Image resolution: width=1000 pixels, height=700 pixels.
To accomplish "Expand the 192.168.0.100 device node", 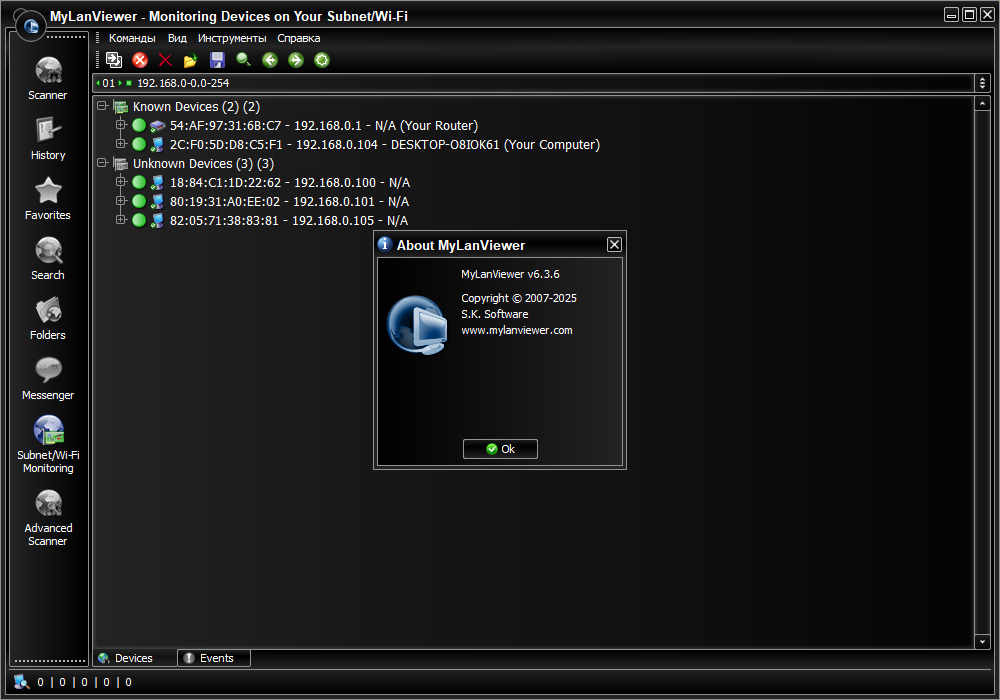I will [121, 182].
